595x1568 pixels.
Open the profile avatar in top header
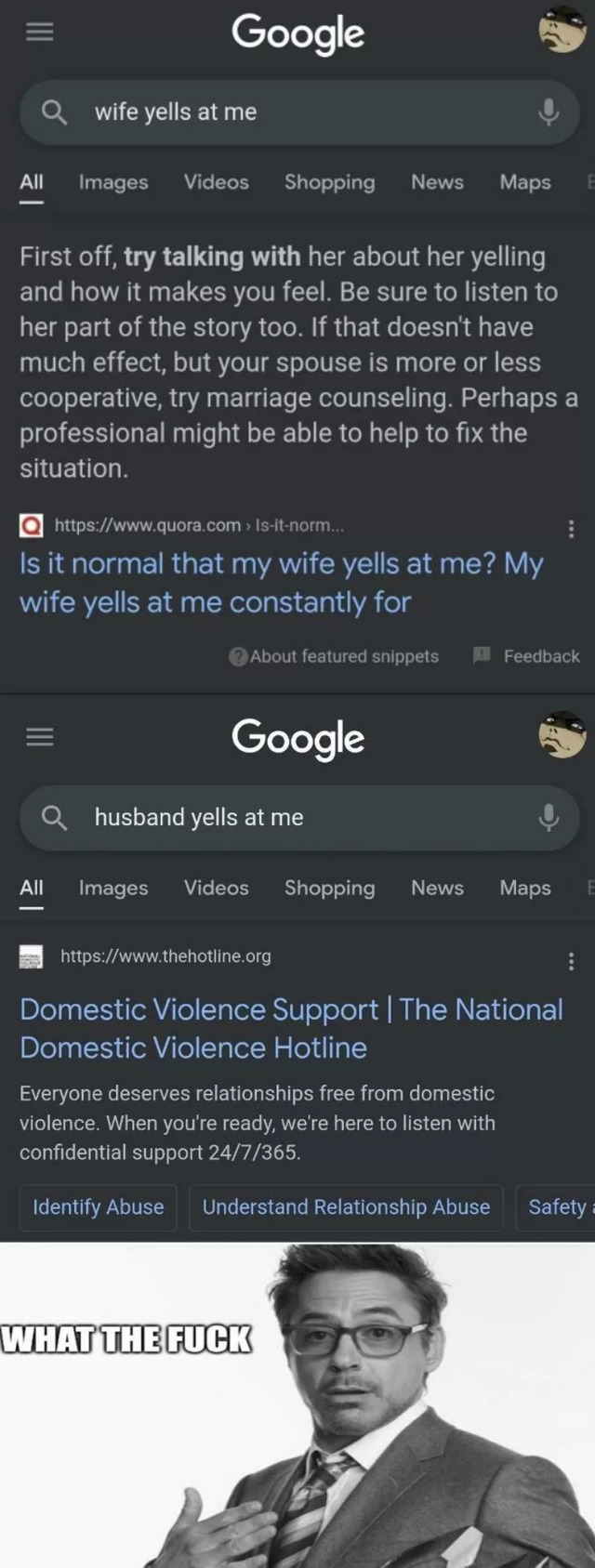point(562,30)
